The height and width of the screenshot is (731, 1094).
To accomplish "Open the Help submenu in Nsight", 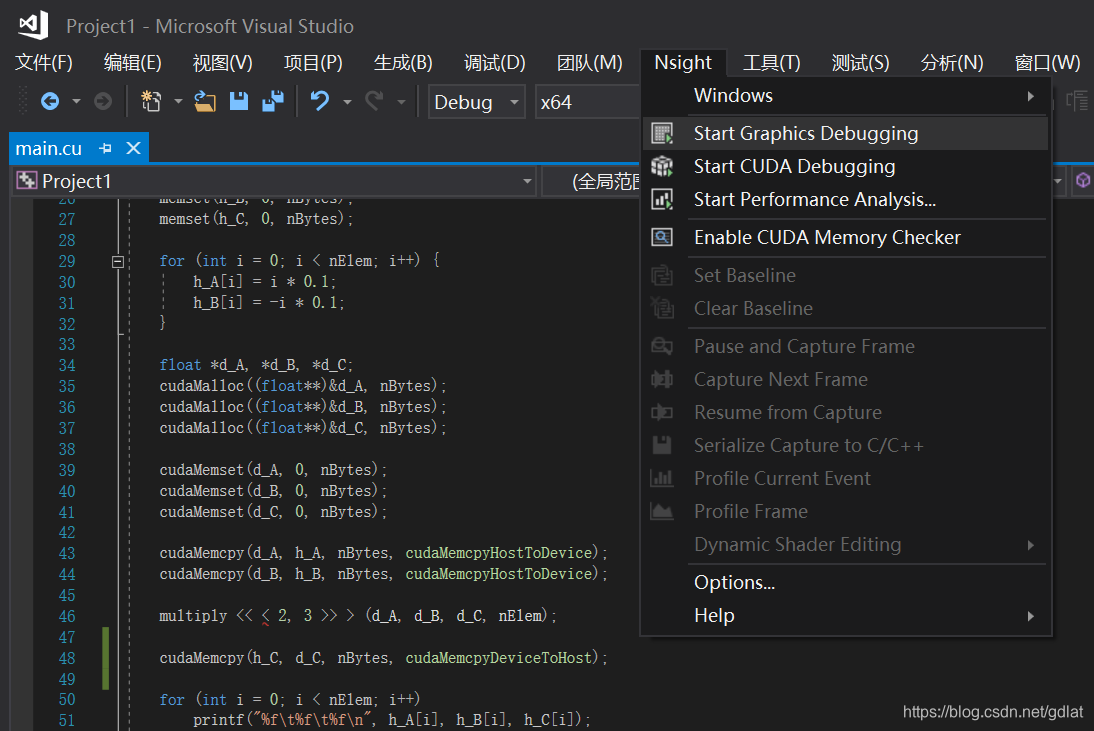I will [x=845, y=615].
